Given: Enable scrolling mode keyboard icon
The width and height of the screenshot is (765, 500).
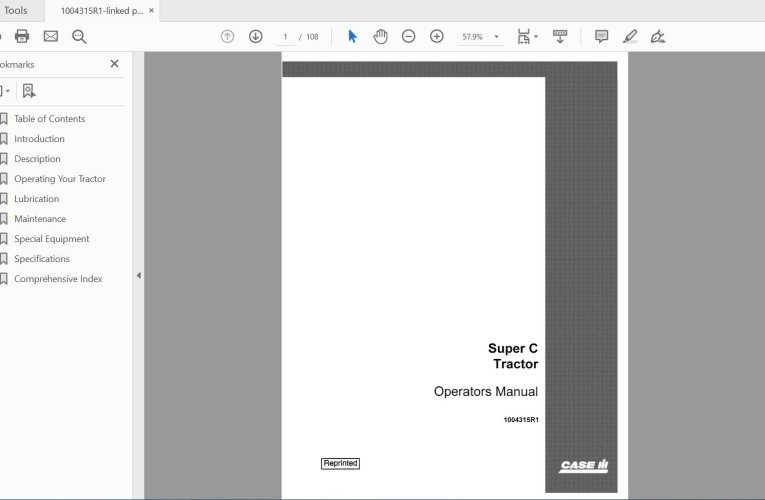Looking at the screenshot, I should pyautogui.click(x=560, y=37).
